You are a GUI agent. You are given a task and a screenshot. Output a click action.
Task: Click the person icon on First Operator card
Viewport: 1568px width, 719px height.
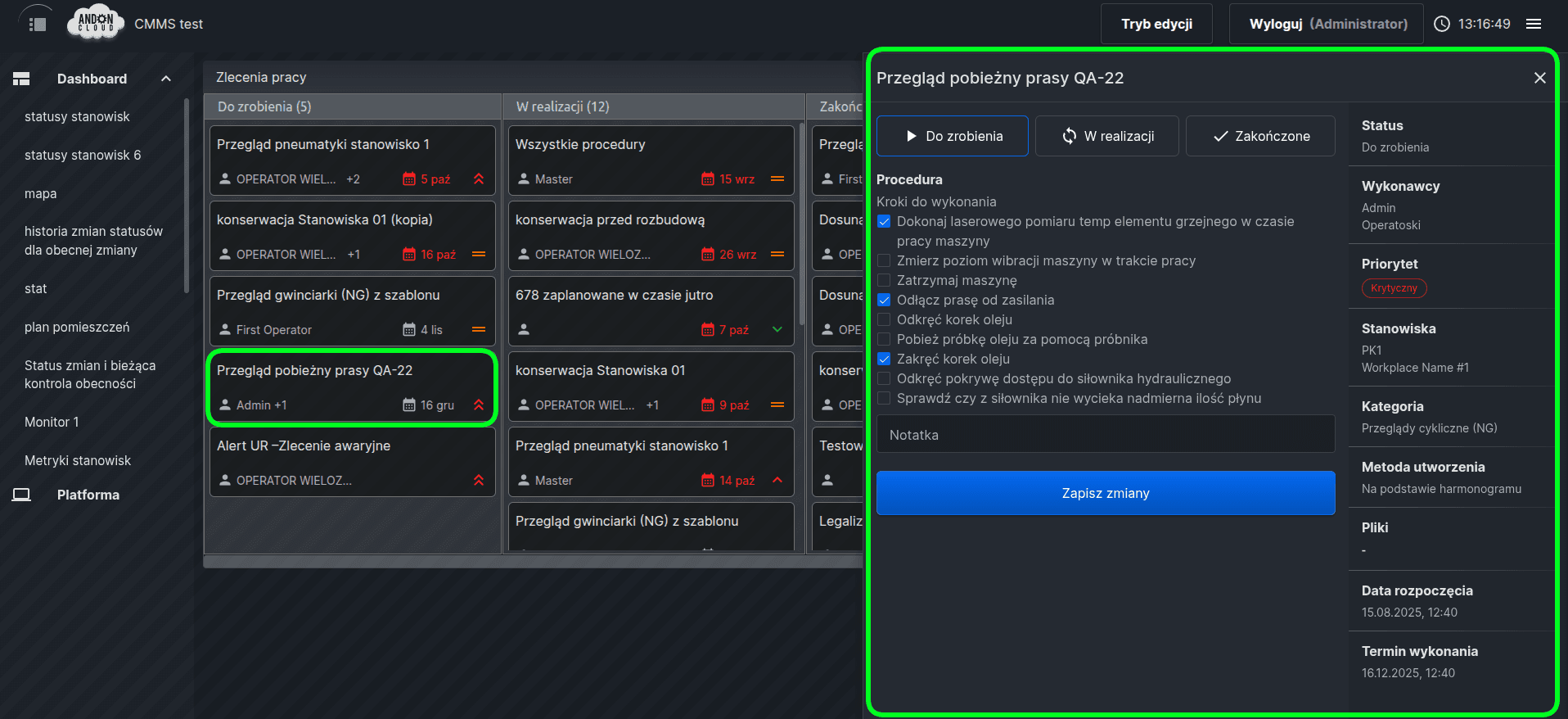[x=225, y=330]
